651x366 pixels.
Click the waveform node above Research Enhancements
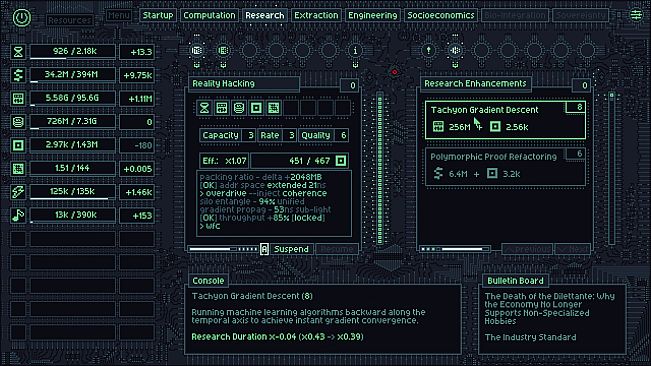(x=455, y=51)
